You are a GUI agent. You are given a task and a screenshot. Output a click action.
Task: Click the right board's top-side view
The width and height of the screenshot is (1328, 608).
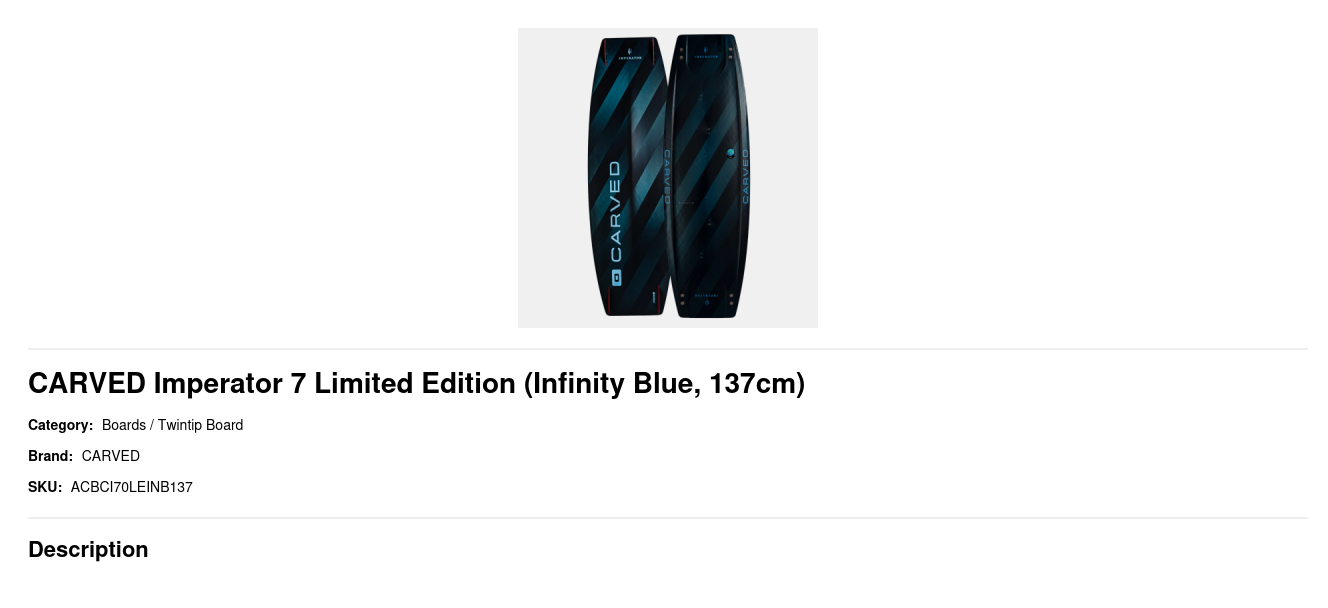708,176
